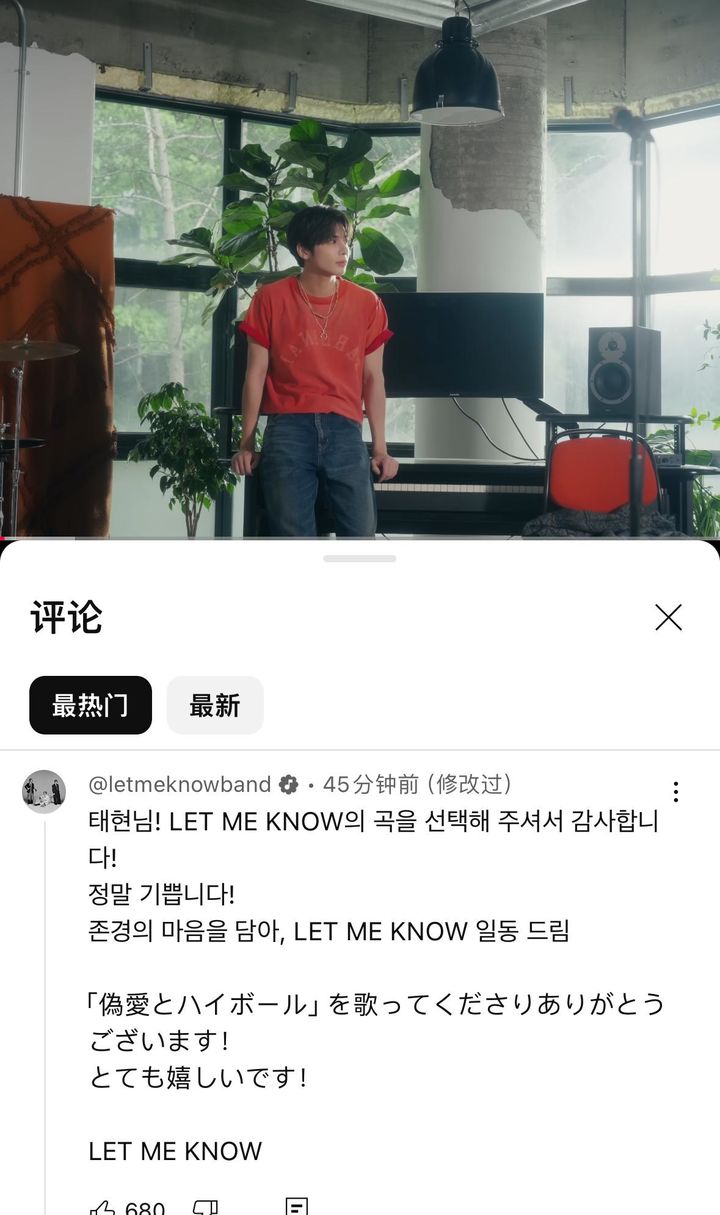Like the letmeknowband comment with thumbs-up
This screenshot has width=720, height=1215.
pos(102,1207)
